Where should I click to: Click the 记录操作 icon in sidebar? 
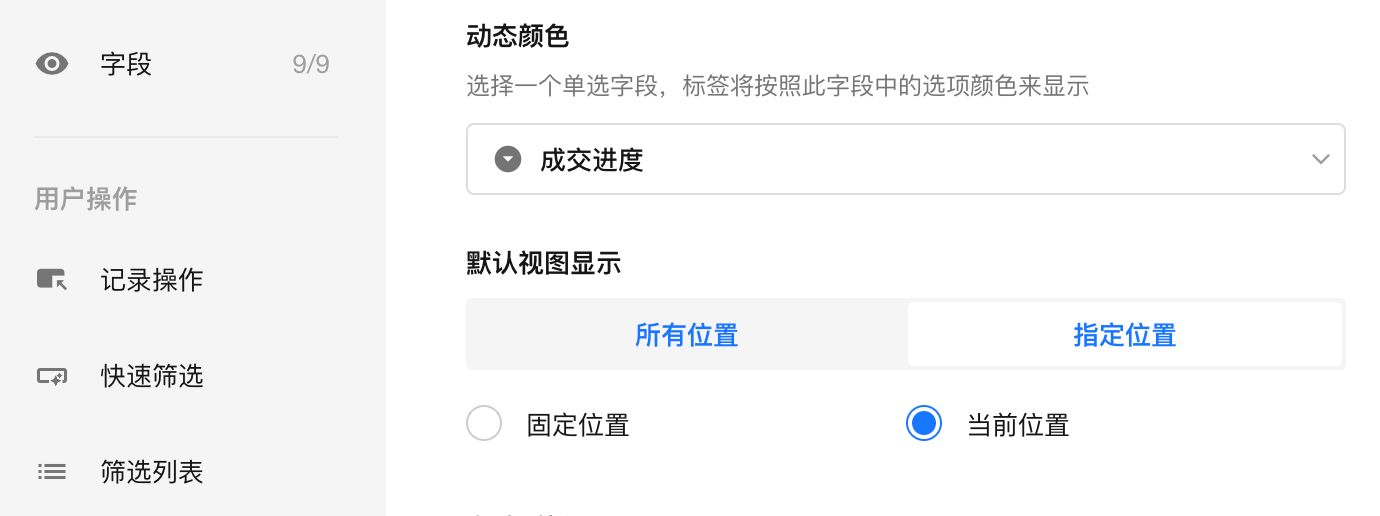(x=52, y=280)
